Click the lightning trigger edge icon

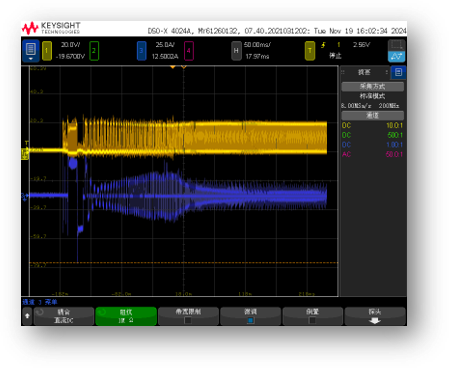[323, 45]
